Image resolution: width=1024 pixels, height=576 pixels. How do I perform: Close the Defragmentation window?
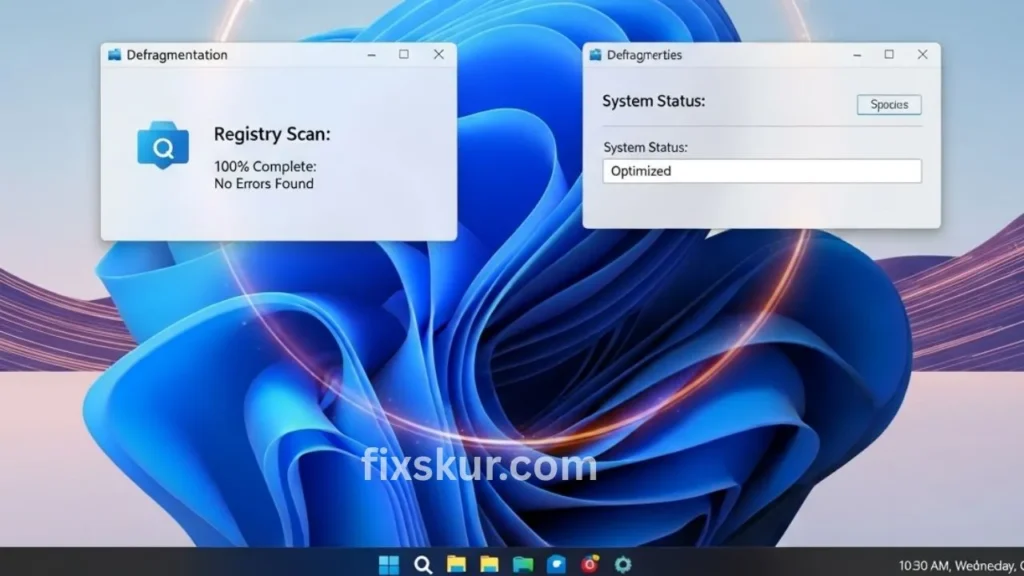[x=439, y=54]
